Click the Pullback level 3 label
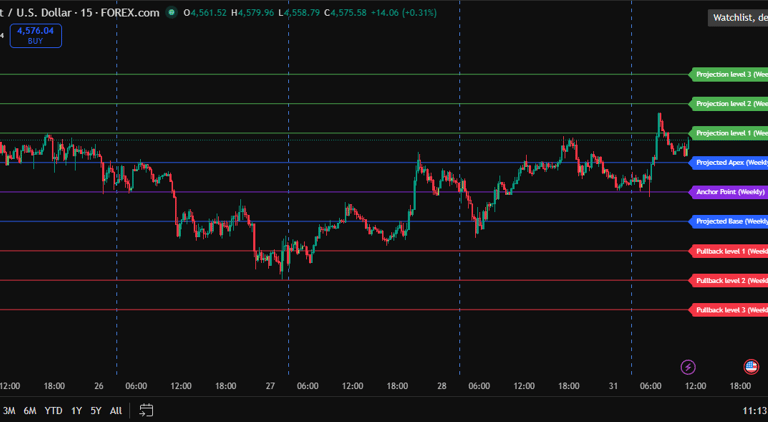Viewport: 768px width, 422px height. coord(728,310)
